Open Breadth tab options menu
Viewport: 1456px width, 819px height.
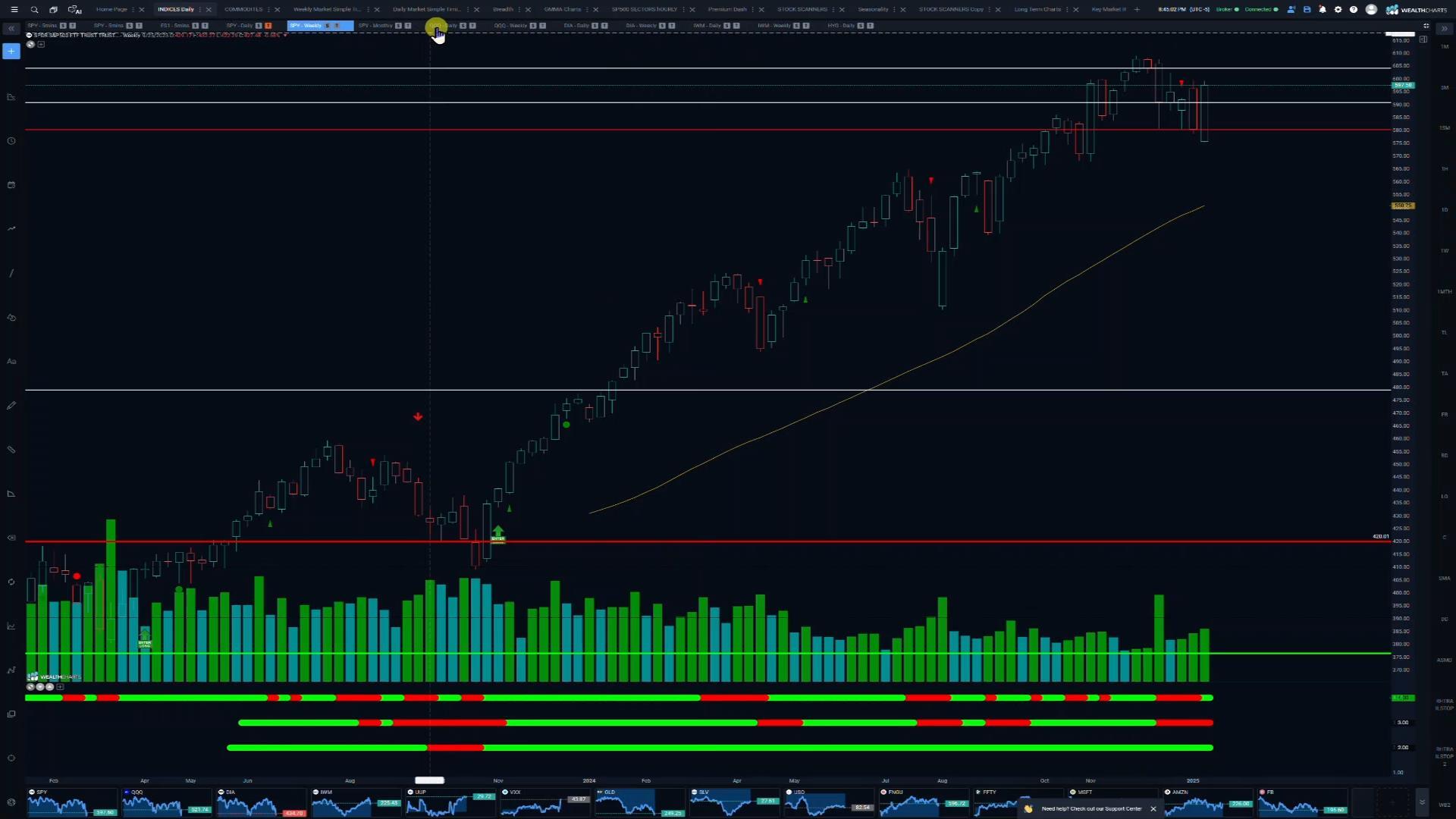[519, 9]
